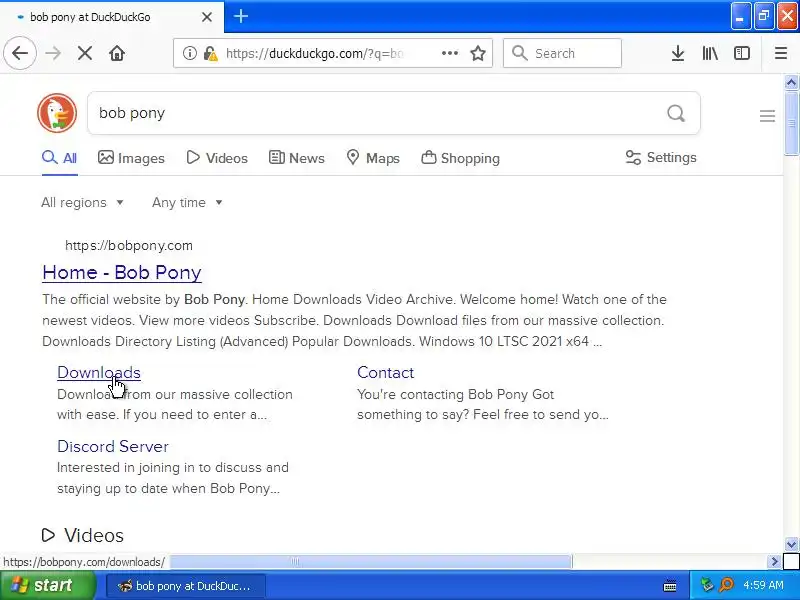Click the DuckDuckGo duck logo
The height and width of the screenshot is (600, 800).
(x=57, y=113)
